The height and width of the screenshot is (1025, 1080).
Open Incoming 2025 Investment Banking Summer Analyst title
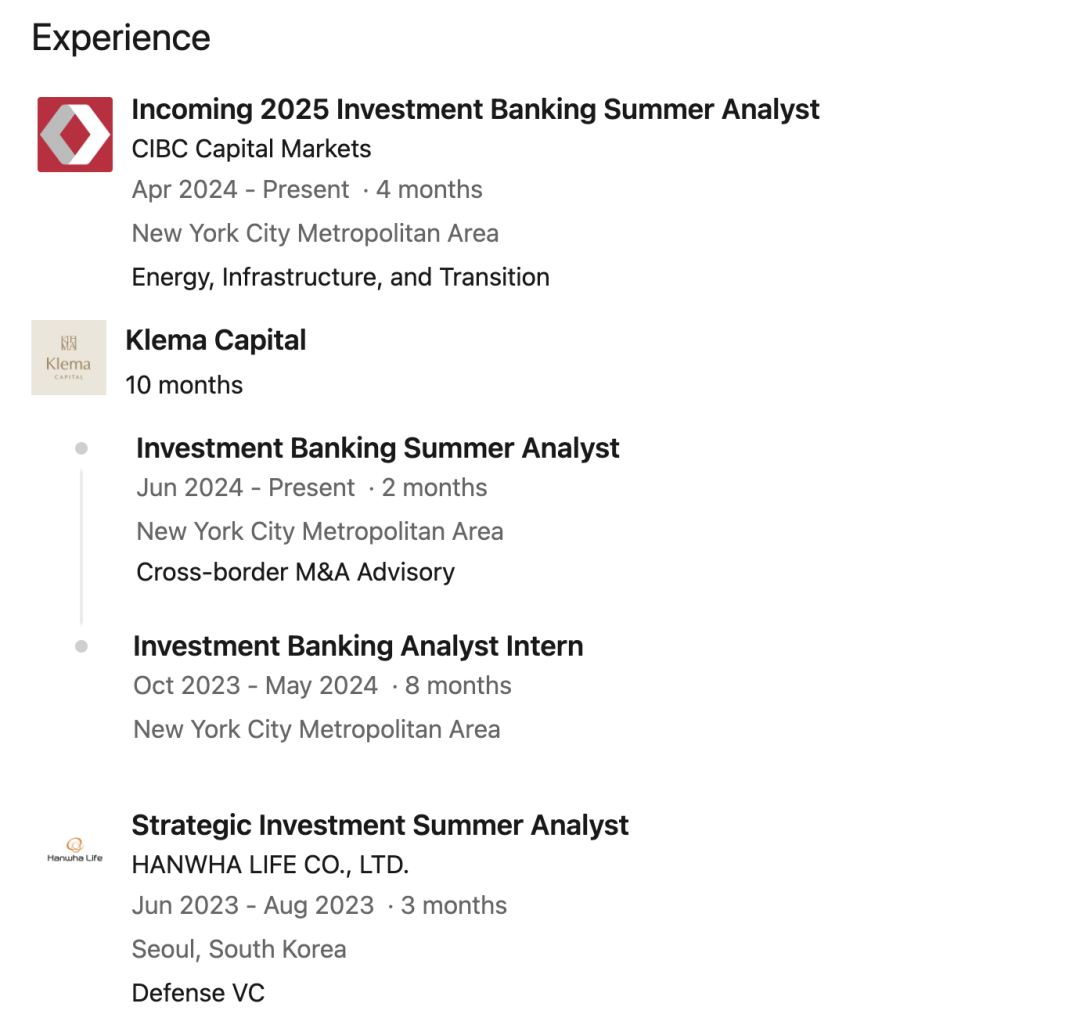click(x=475, y=110)
